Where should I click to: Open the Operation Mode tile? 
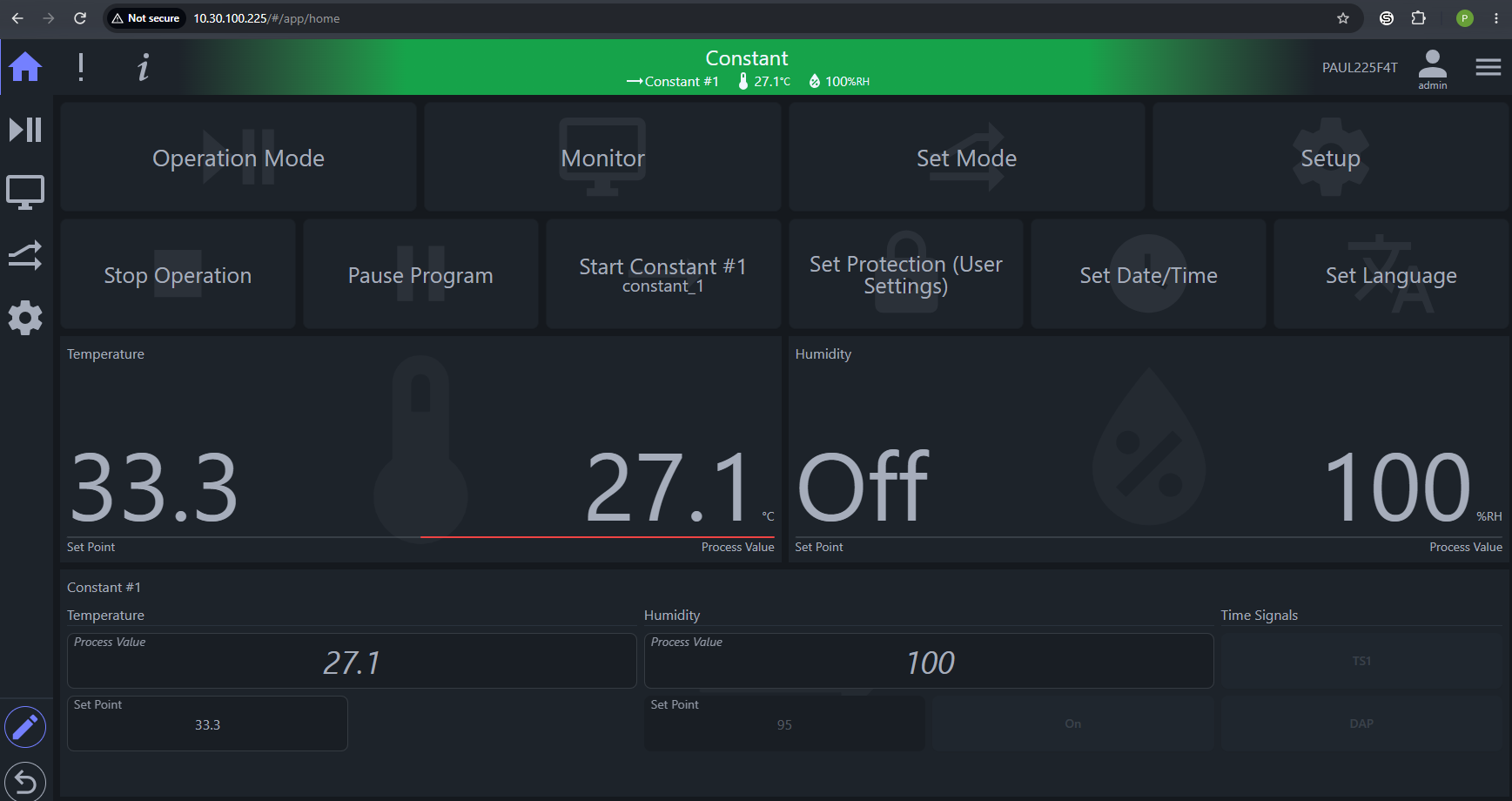tap(239, 158)
